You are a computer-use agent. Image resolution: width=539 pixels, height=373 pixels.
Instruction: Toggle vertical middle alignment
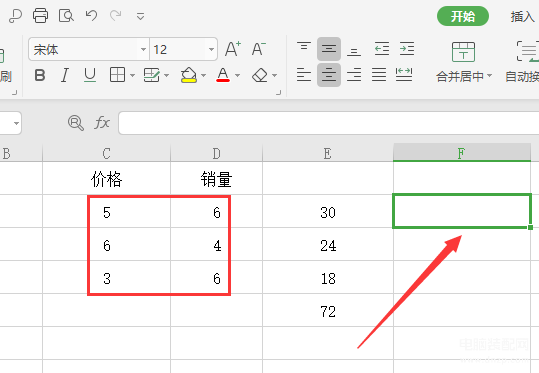[x=329, y=49]
